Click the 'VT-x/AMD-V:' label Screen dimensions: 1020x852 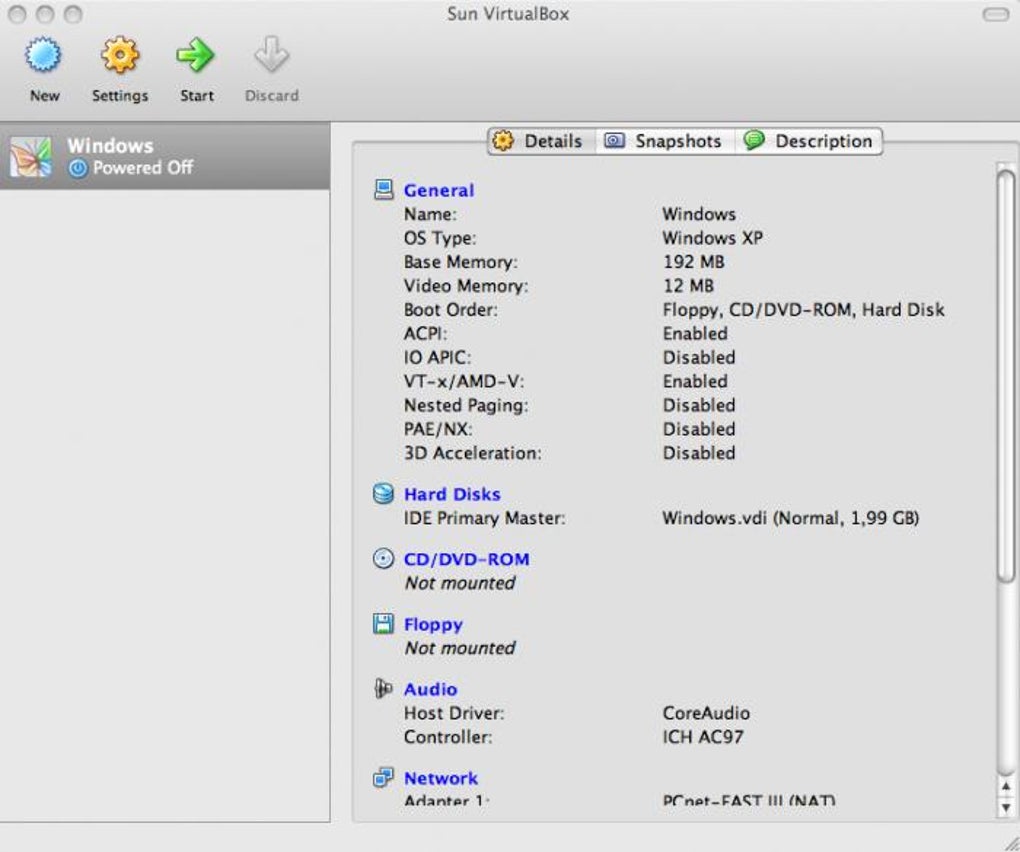pyautogui.click(x=463, y=382)
